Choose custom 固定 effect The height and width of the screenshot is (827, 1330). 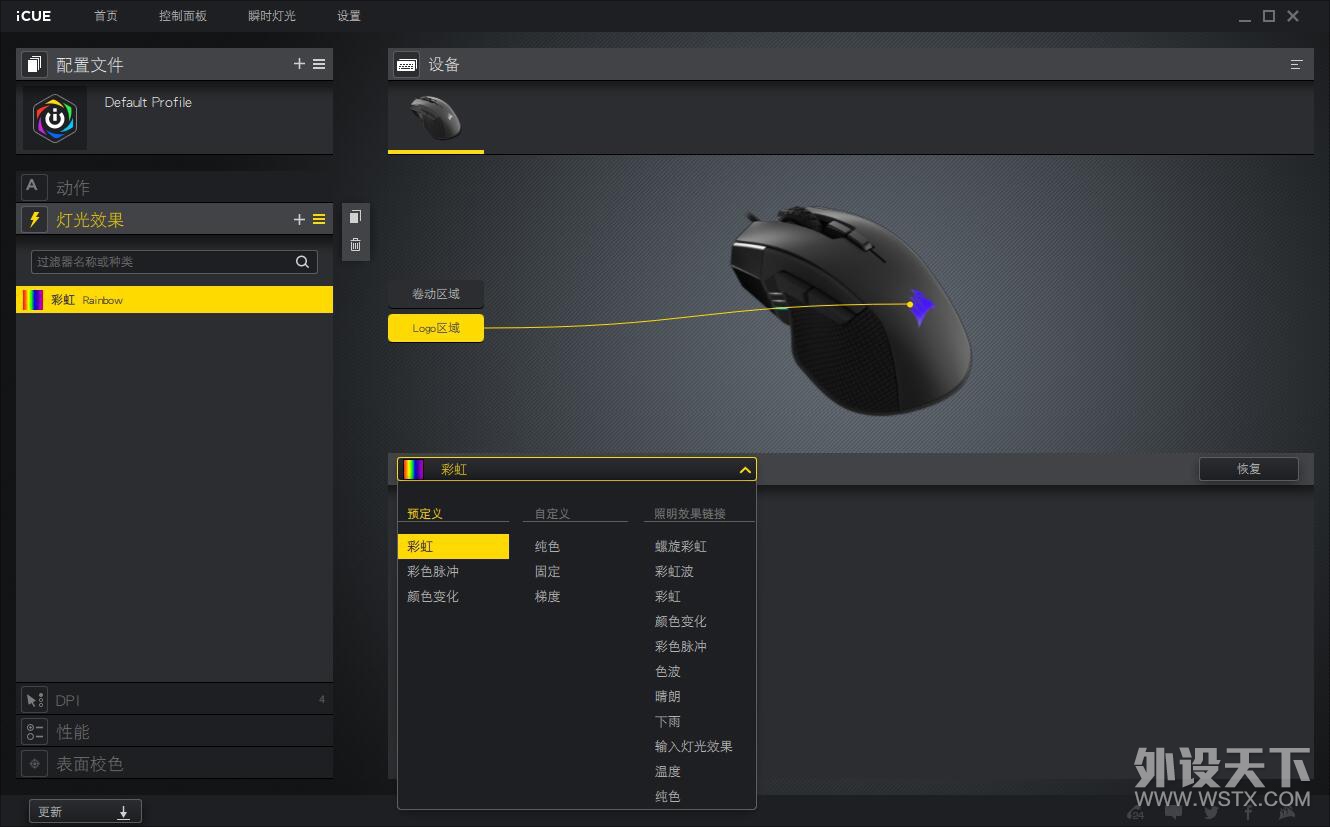(x=547, y=572)
